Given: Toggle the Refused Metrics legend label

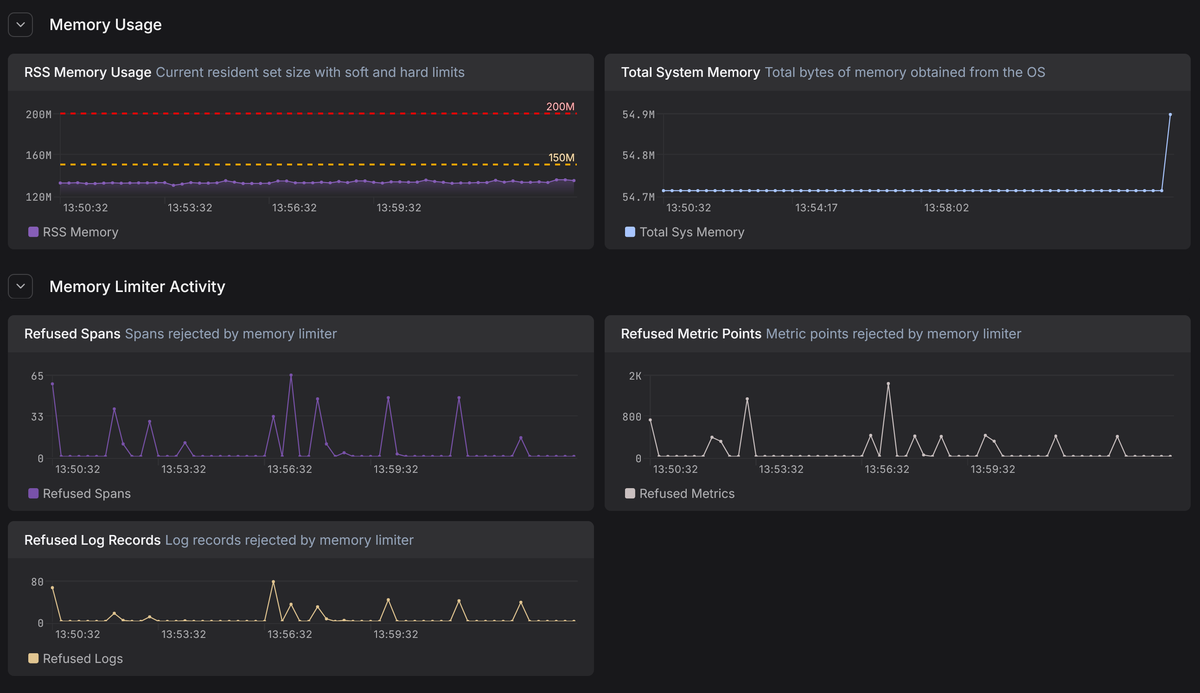Looking at the screenshot, I should (x=687, y=494).
